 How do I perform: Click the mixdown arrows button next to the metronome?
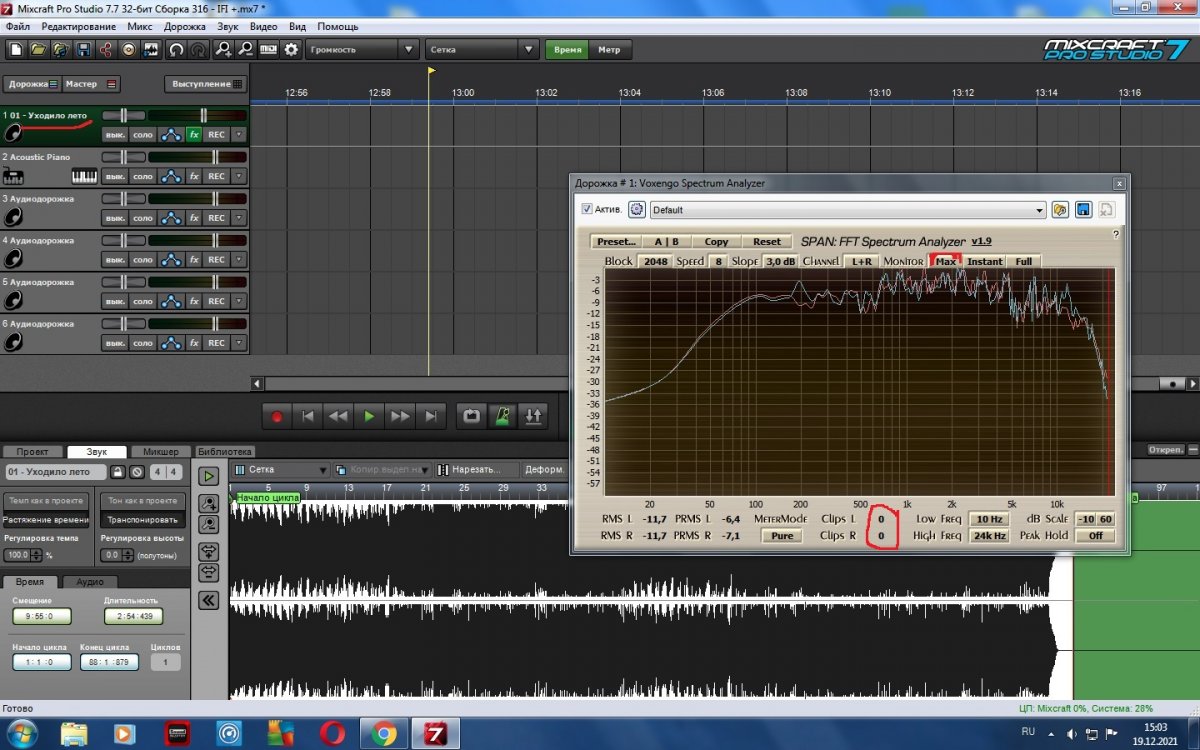click(534, 416)
